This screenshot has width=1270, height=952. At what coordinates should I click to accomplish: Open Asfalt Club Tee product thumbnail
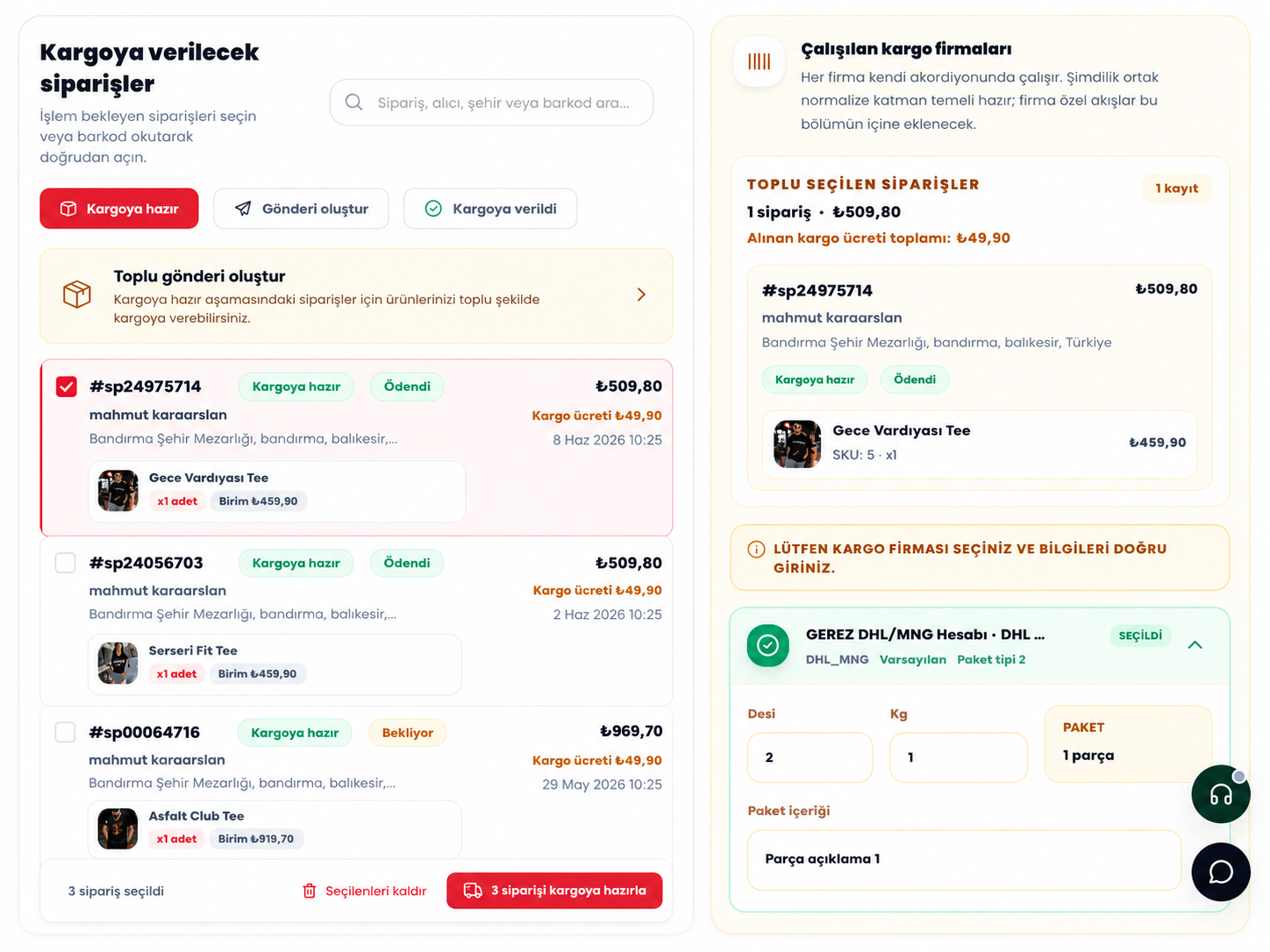pyautogui.click(x=118, y=828)
